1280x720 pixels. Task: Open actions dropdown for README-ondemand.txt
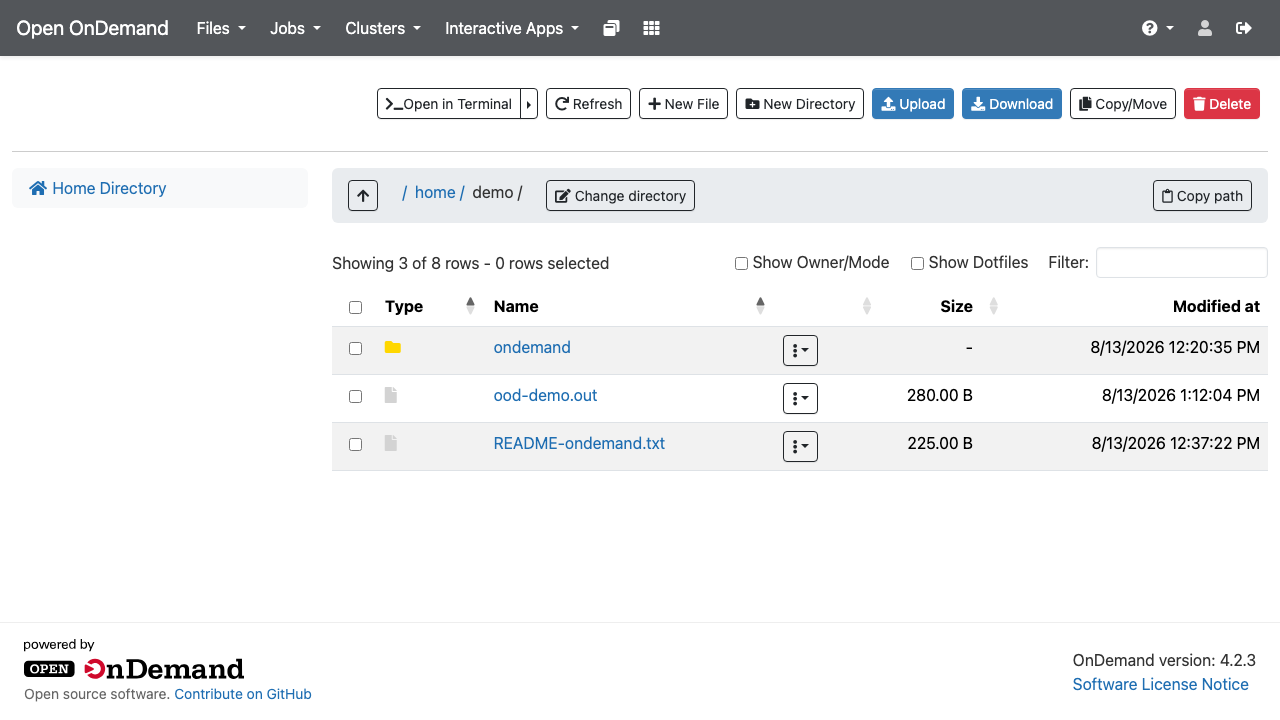point(800,446)
